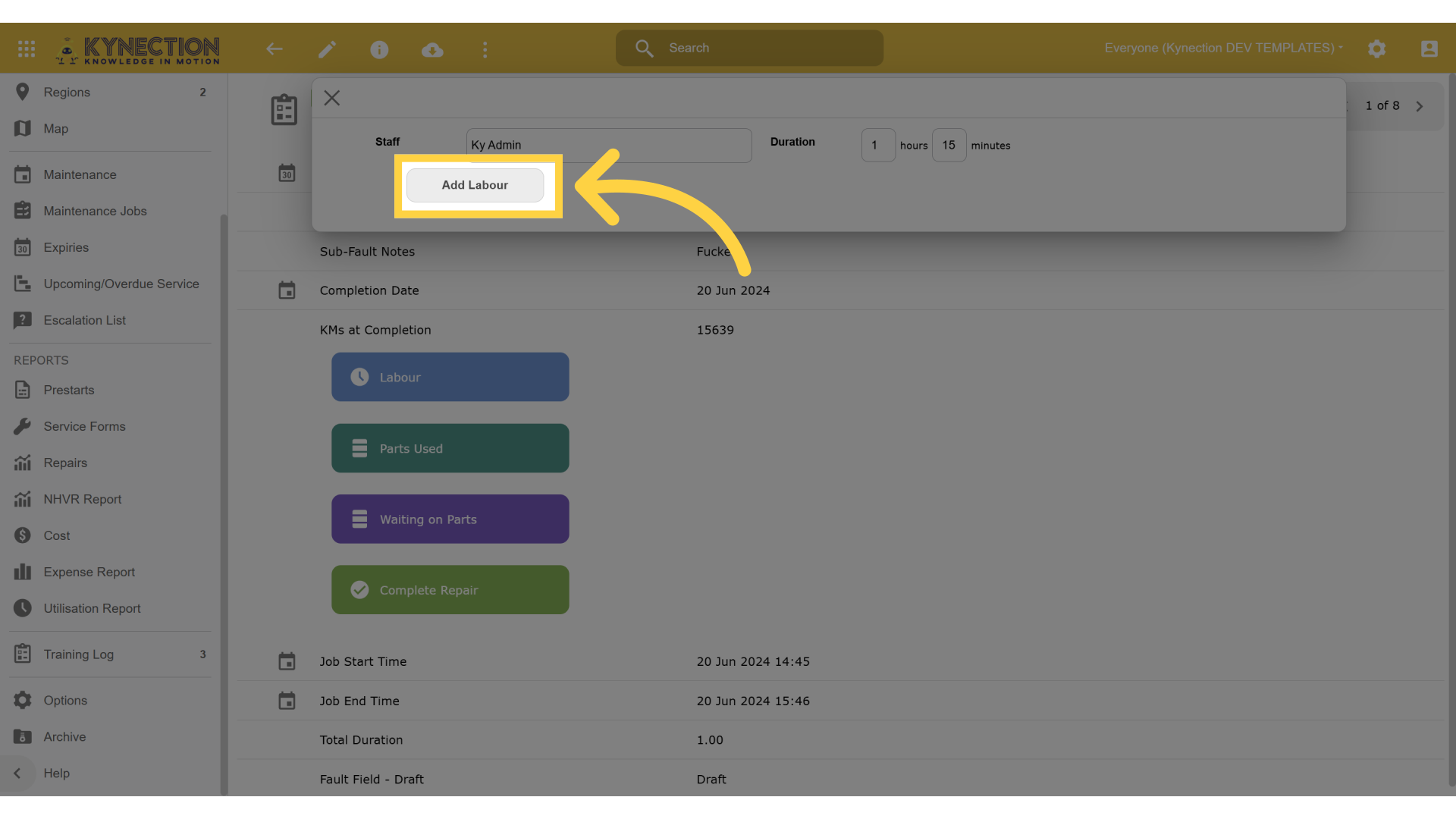The height and width of the screenshot is (819, 1456).
Task: Click the back arrow in the top bar
Action: (x=275, y=49)
